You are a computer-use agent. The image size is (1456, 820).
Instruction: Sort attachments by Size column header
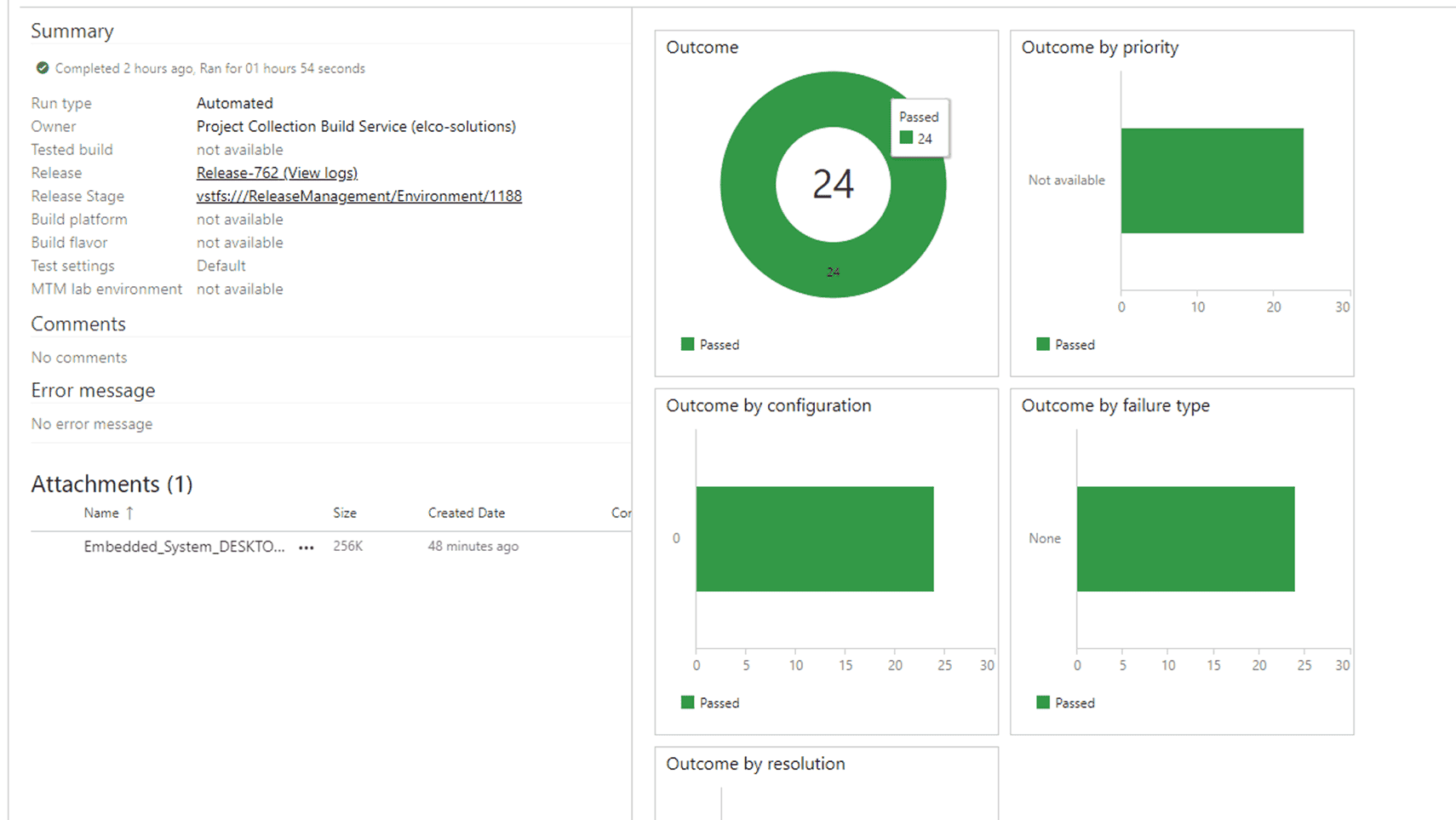point(345,513)
